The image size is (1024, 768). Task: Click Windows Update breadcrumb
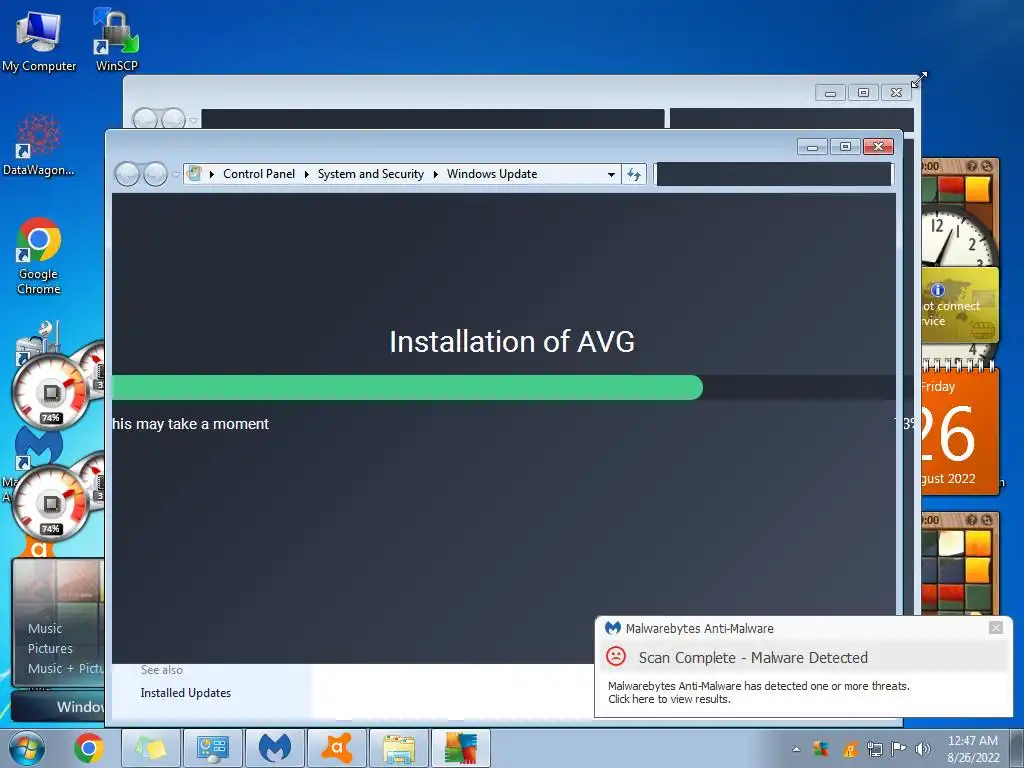tap(492, 174)
